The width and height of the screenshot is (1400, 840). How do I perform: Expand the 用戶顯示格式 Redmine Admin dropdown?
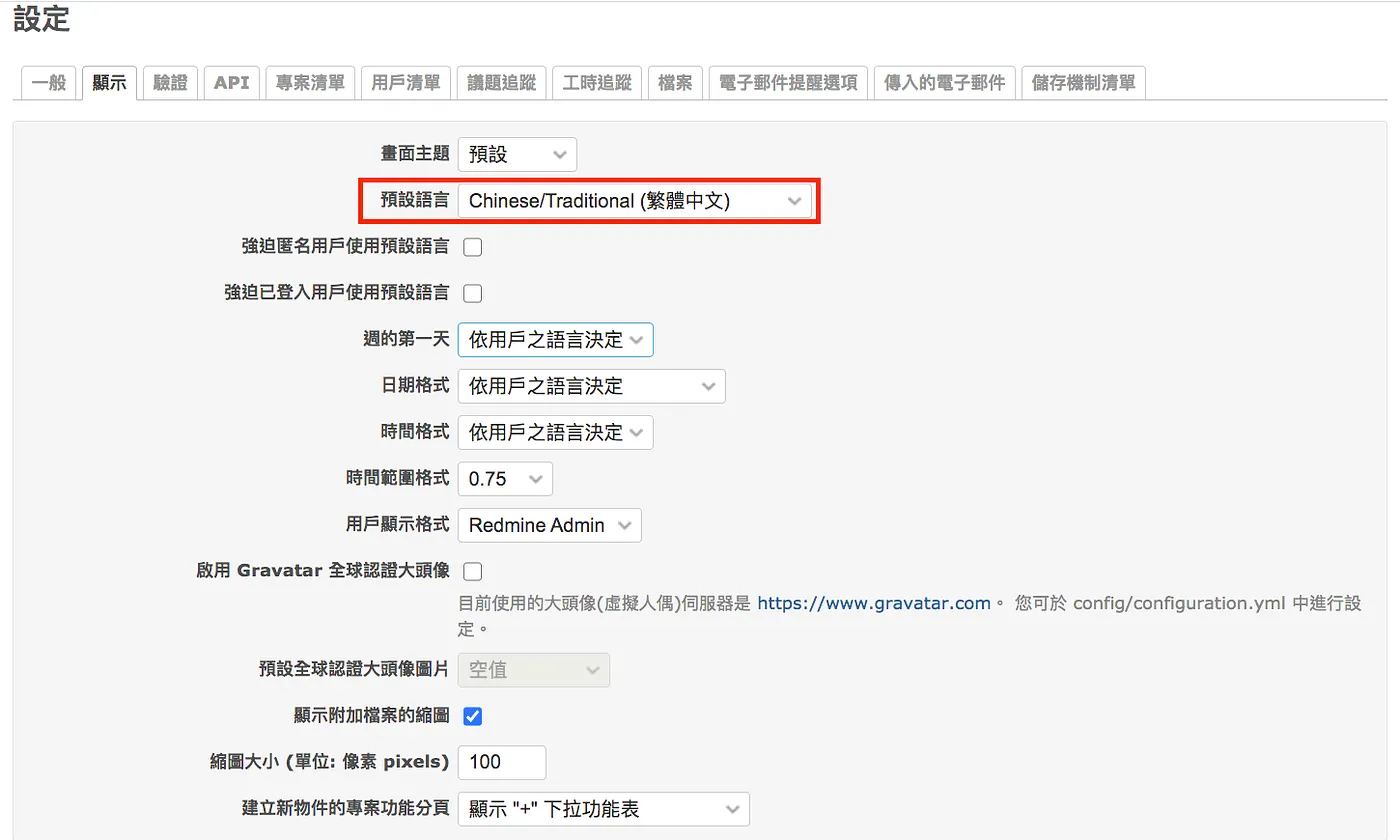click(549, 525)
